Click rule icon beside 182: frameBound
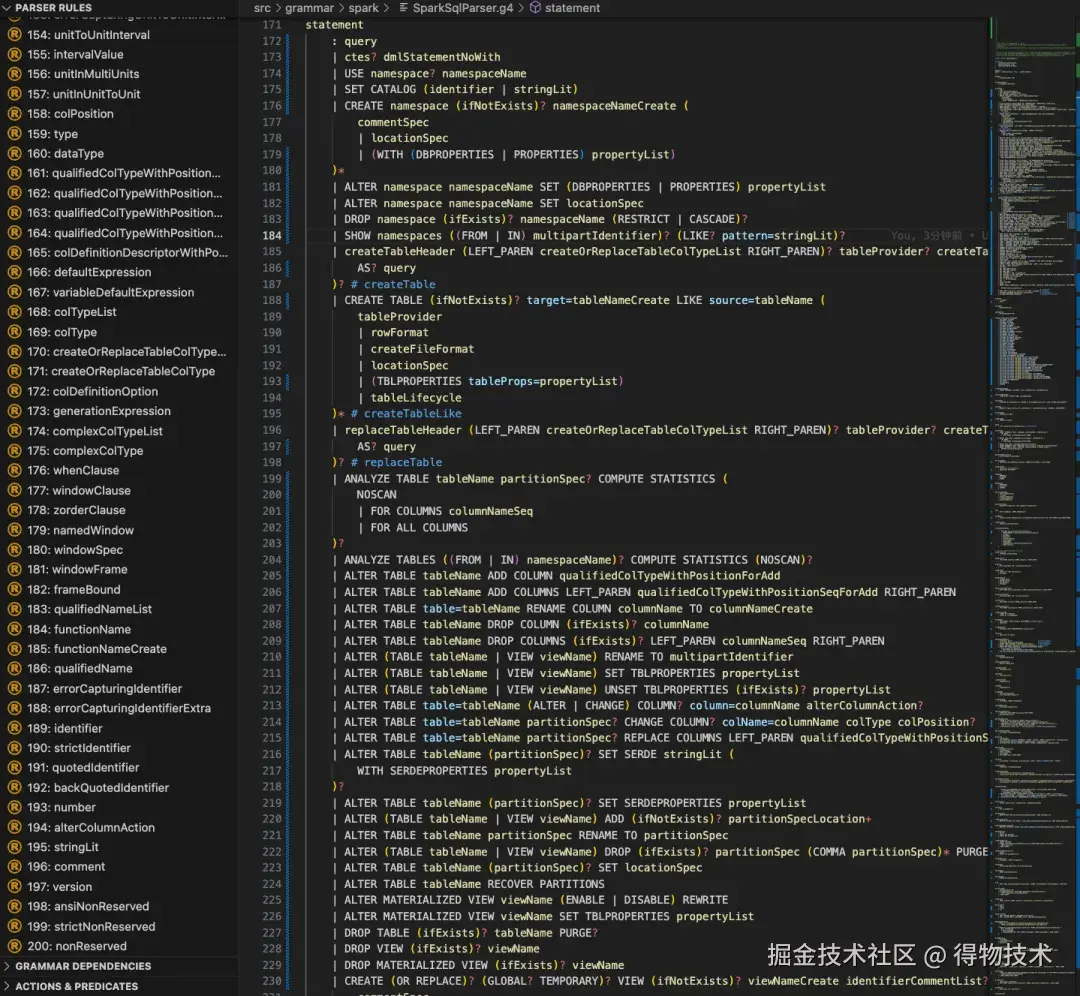The width and height of the screenshot is (1080, 996). 14,590
